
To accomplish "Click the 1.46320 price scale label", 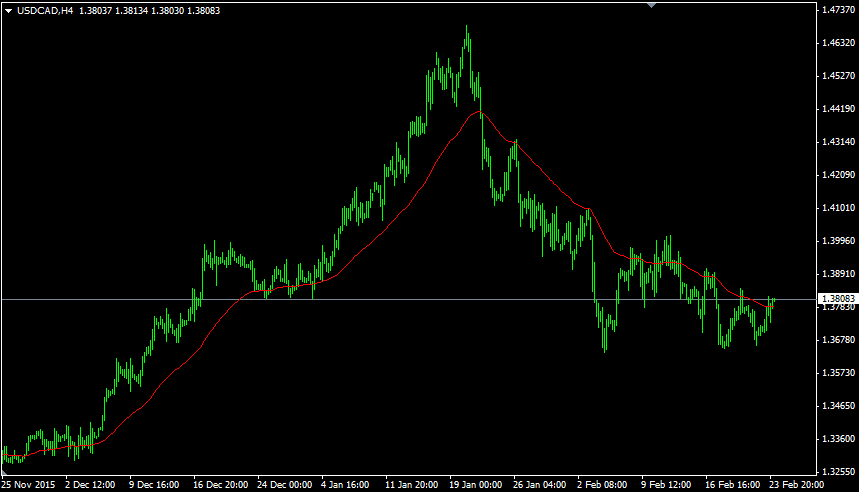I will tap(839, 43).
